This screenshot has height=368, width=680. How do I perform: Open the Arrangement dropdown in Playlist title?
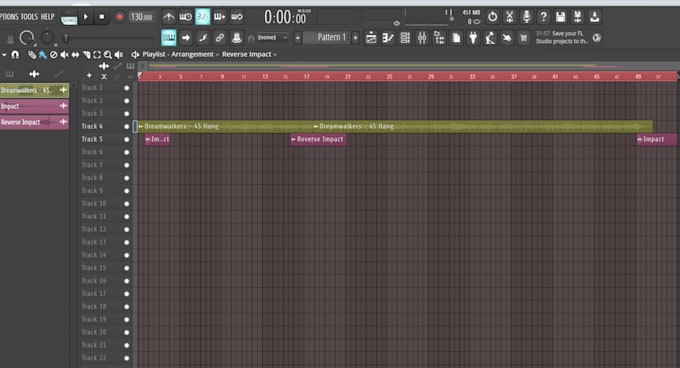click(195, 54)
